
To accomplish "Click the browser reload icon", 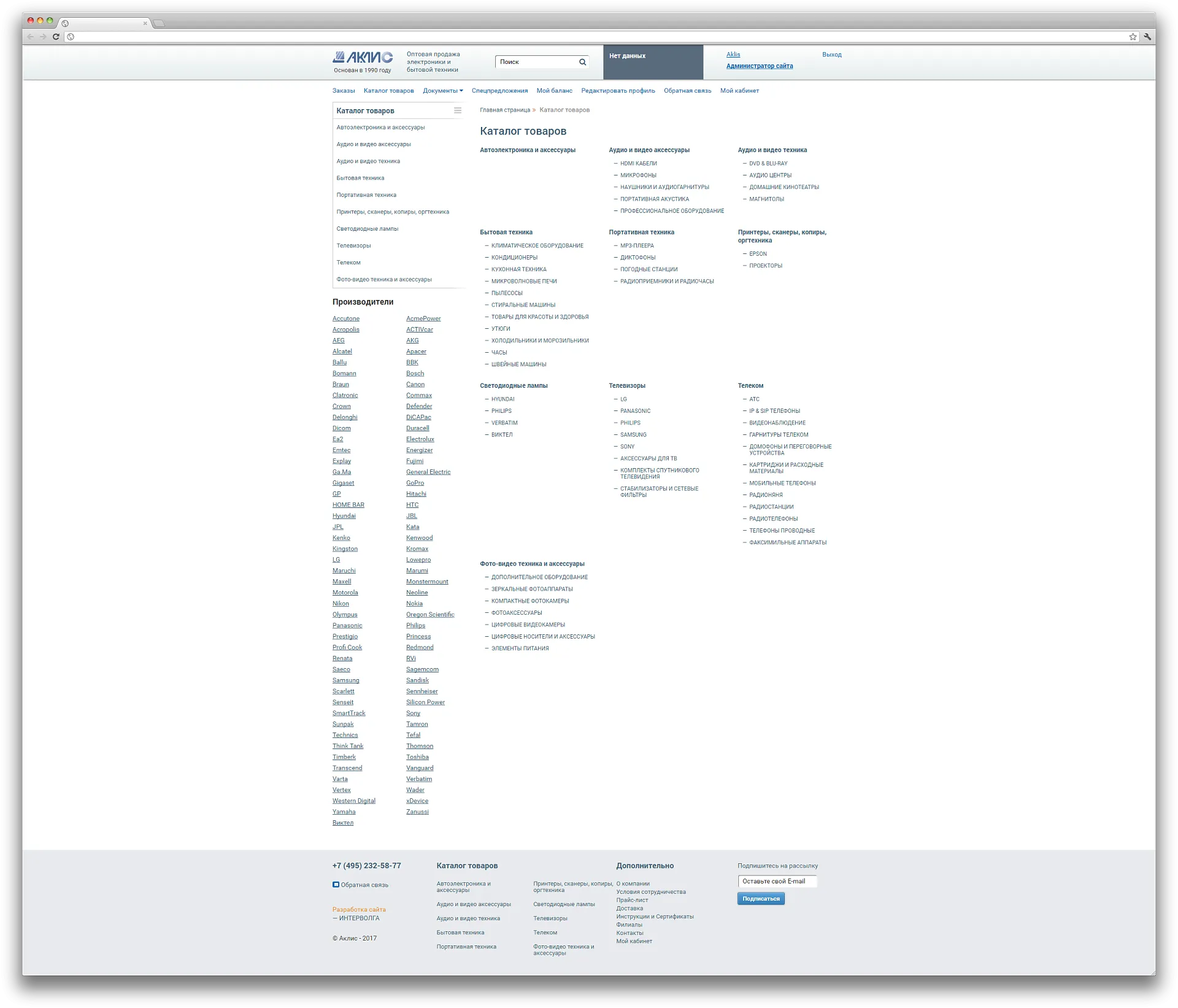I will pos(56,37).
